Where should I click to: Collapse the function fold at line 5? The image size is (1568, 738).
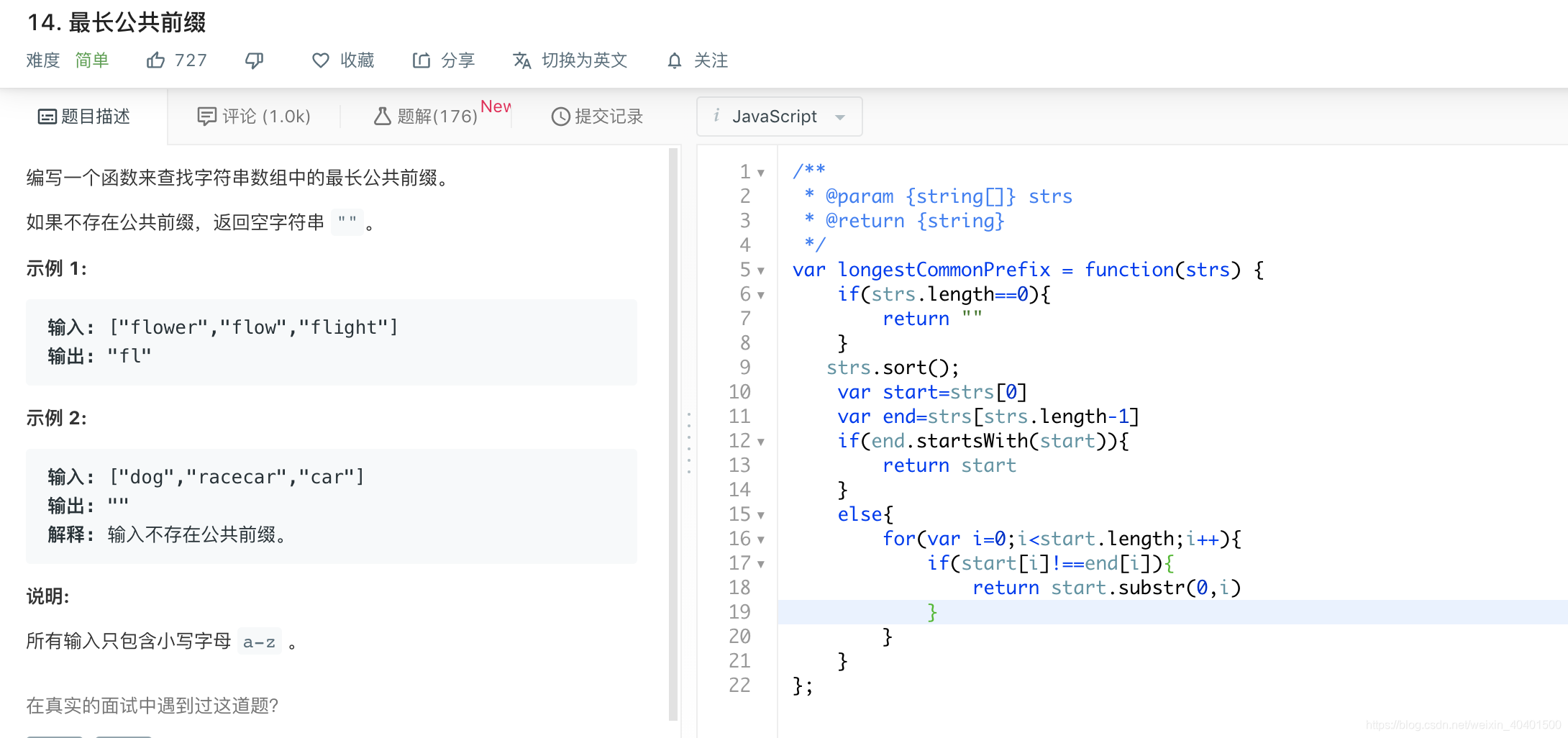click(x=761, y=270)
